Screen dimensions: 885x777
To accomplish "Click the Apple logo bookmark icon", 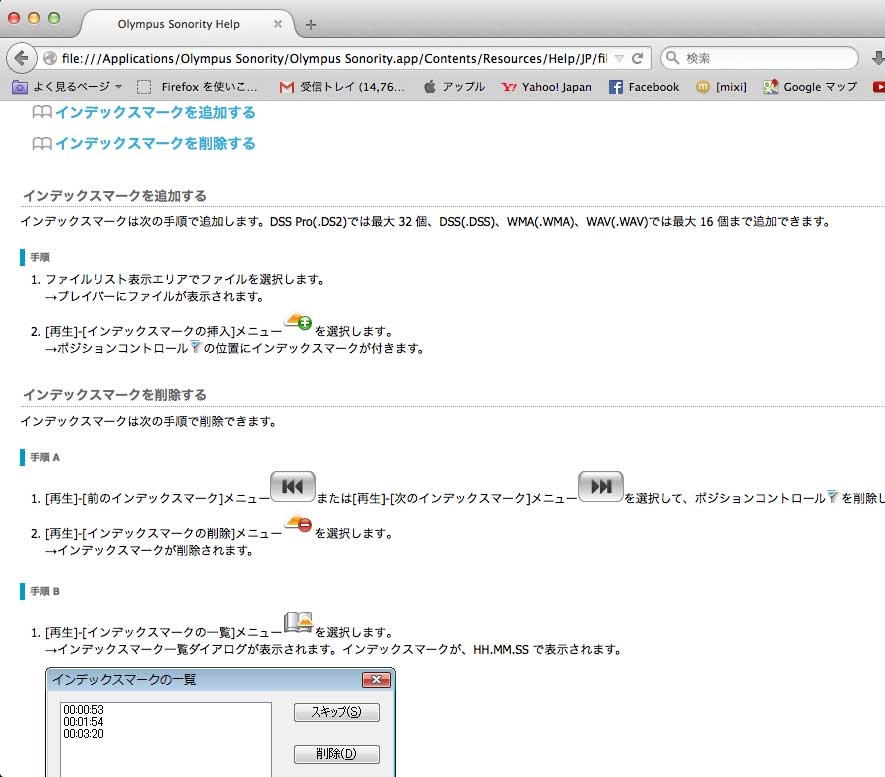I will [x=430, y=86].
